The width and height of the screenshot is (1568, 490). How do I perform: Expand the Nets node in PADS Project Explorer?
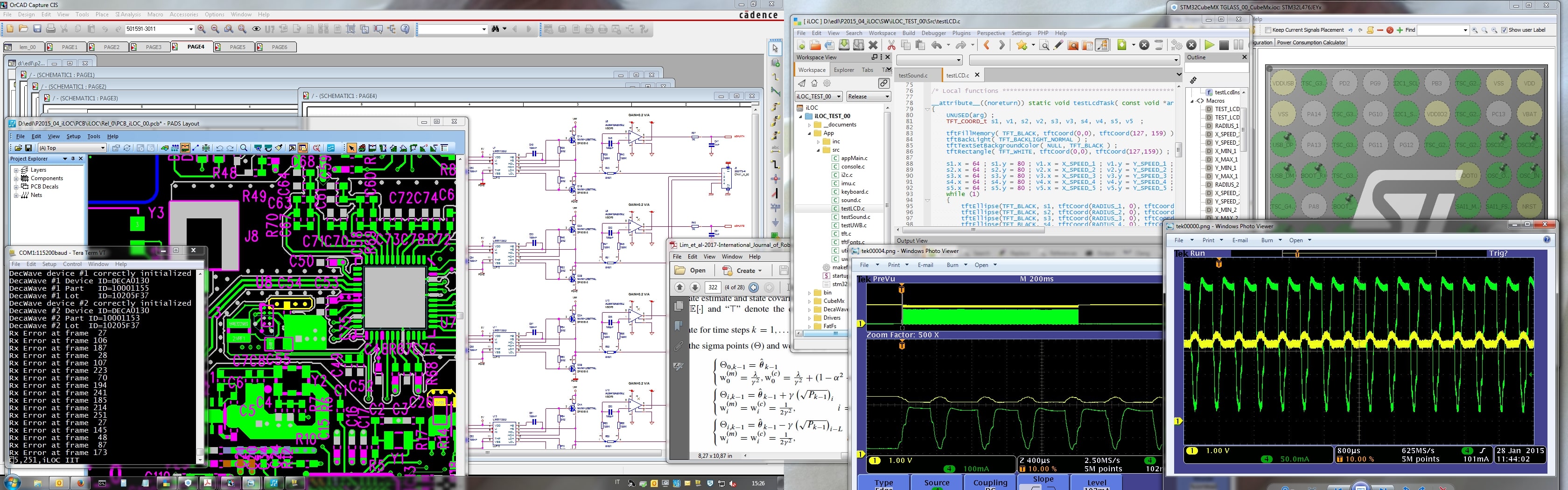click(x=16, y=196)
